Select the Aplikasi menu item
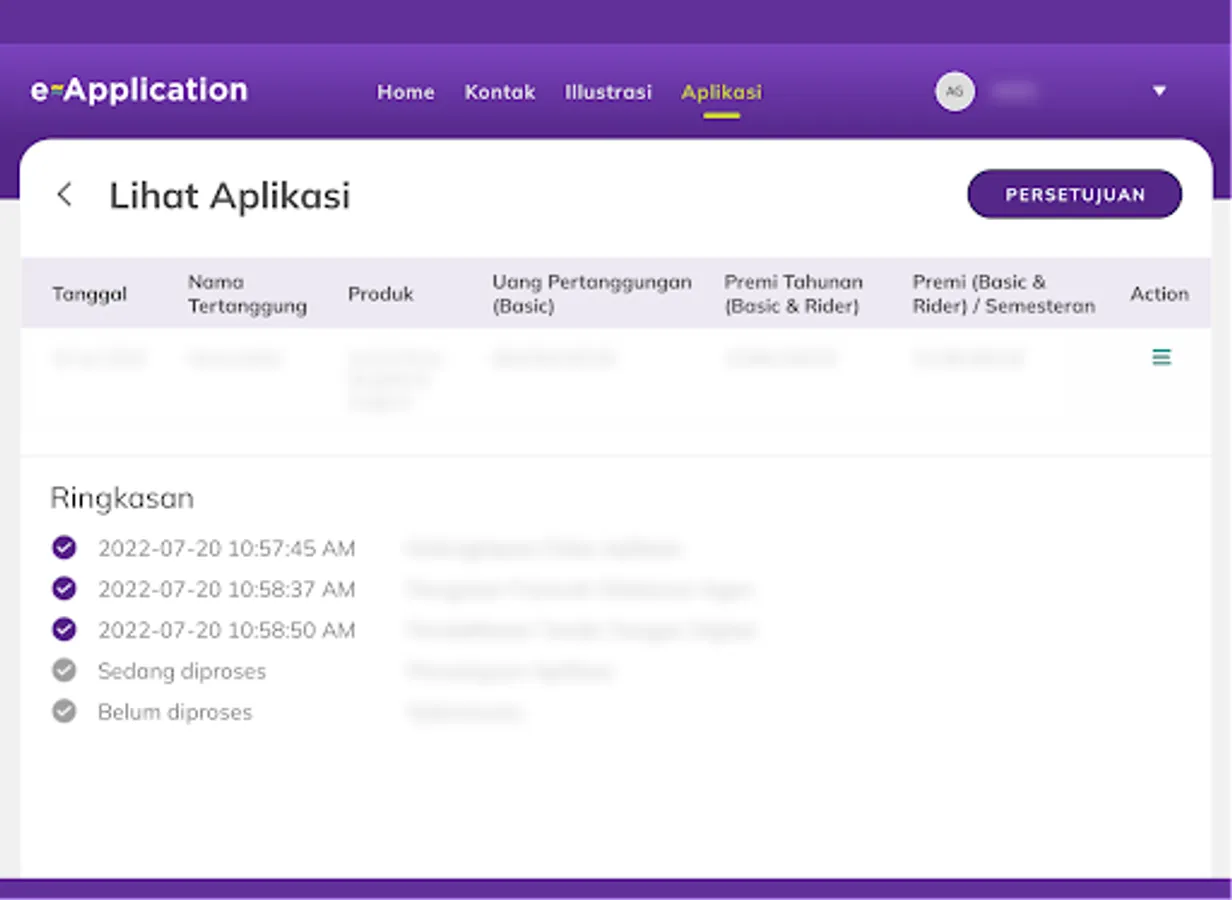 [x=721, y=92]
